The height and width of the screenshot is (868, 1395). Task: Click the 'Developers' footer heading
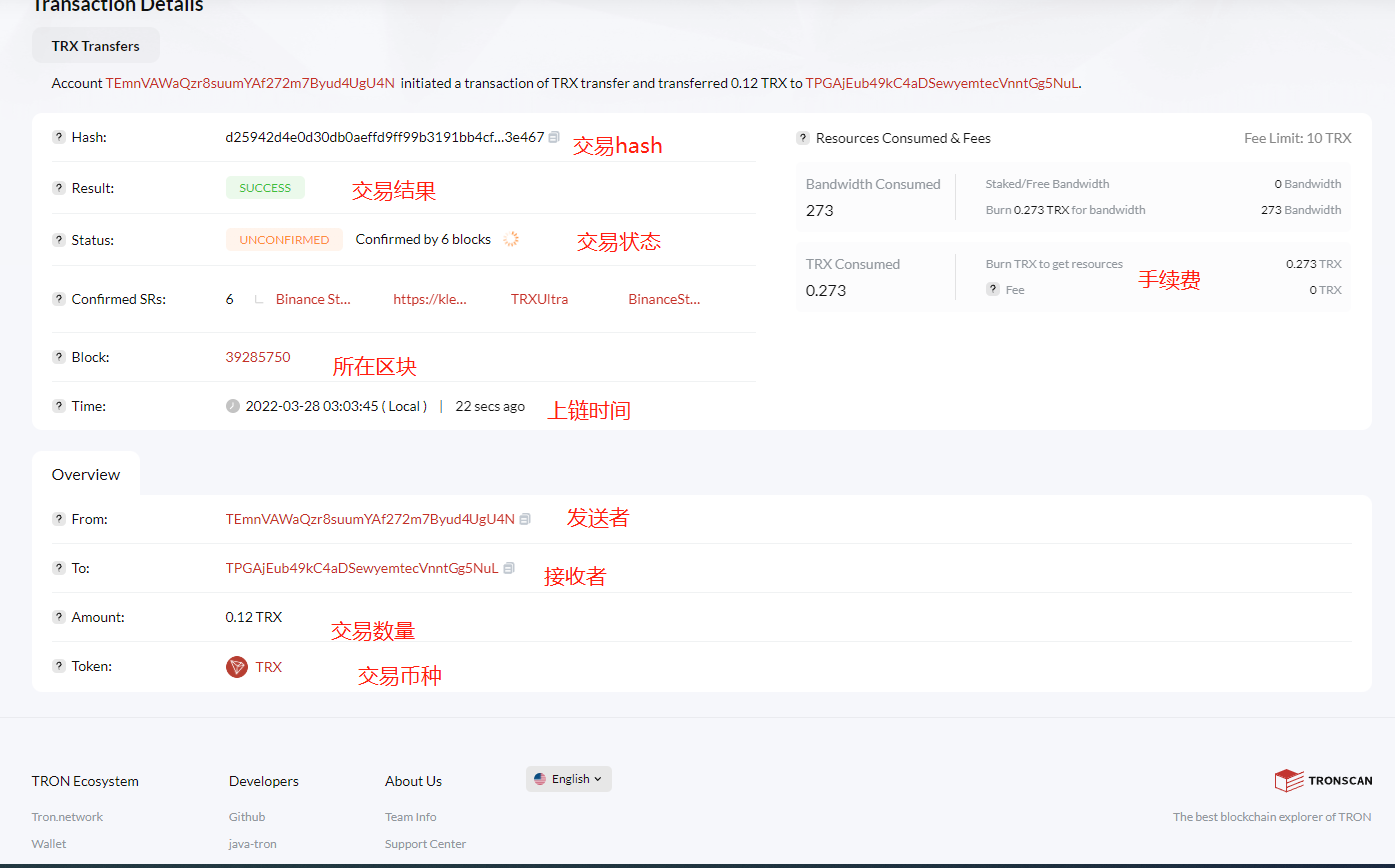[264, 781]
